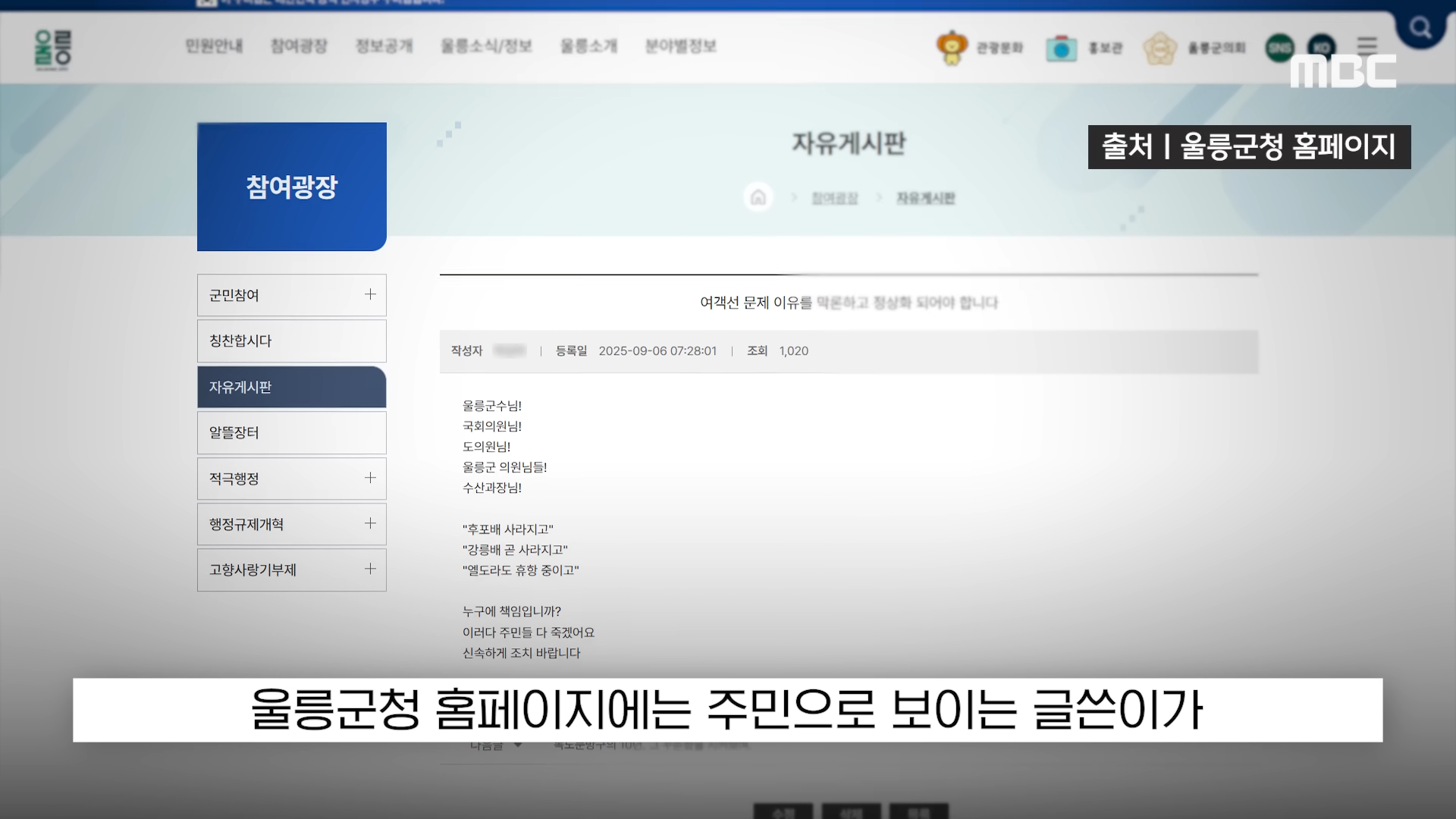Open 홍보관 via the camera icon
This screenshot has height=819, width=1456.
[1061, 47]
